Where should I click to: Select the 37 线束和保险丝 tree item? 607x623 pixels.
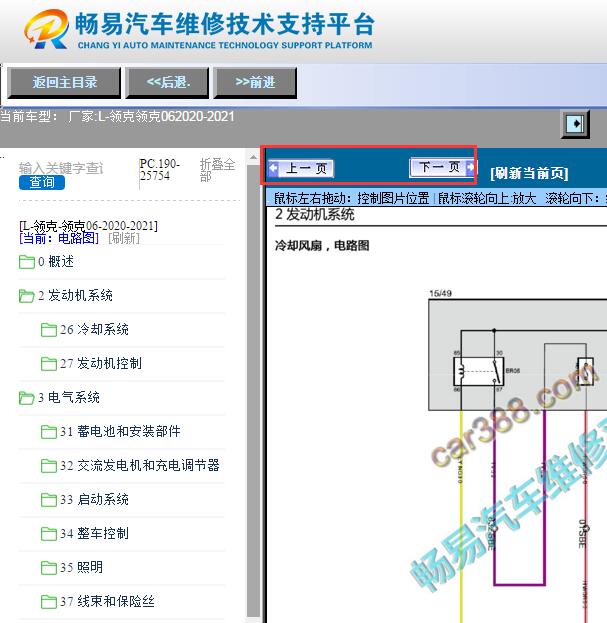coord(107,601)
